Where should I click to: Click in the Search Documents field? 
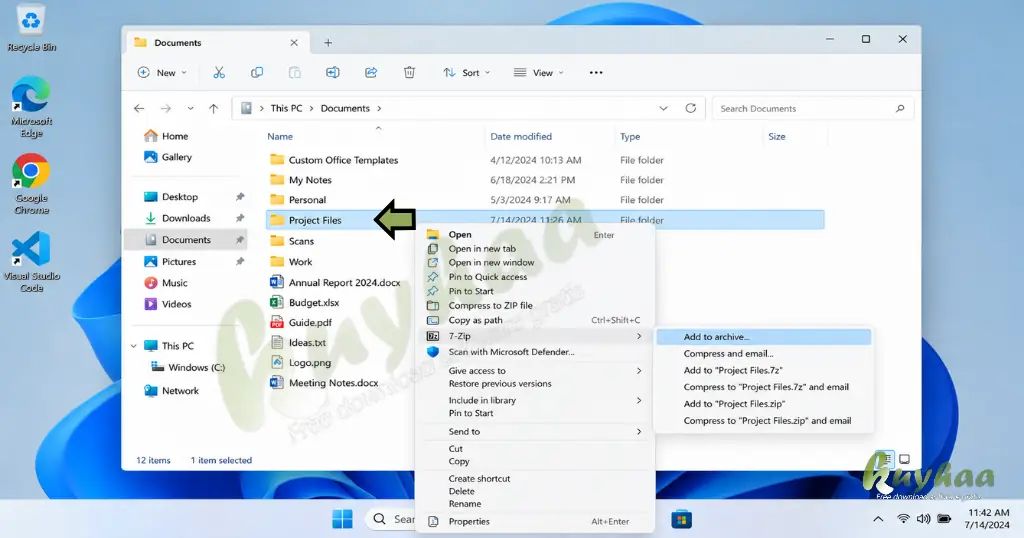pyautogui.click(x=812, y=108)
